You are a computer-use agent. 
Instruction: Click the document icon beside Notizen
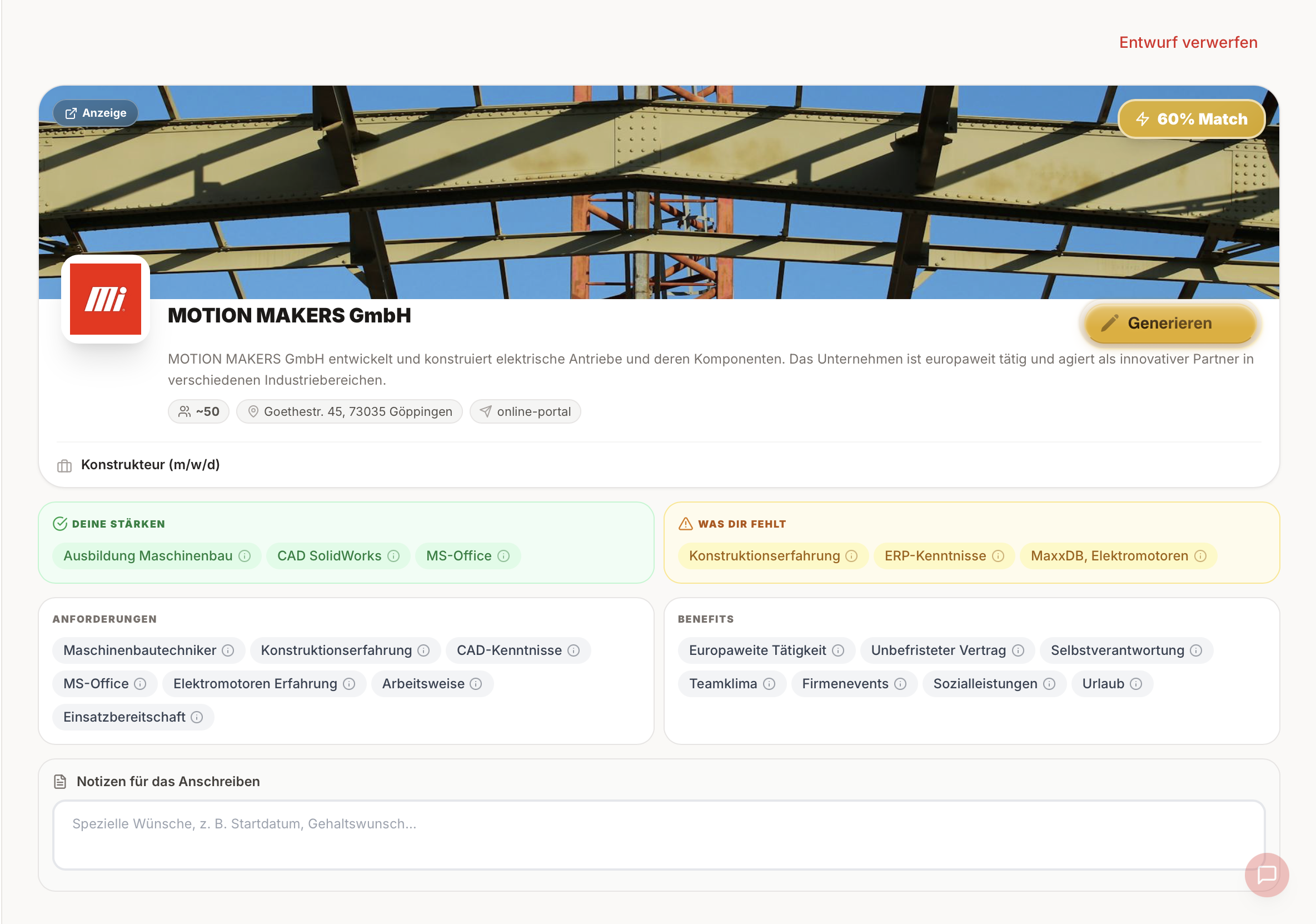click(x=60, y=781)
